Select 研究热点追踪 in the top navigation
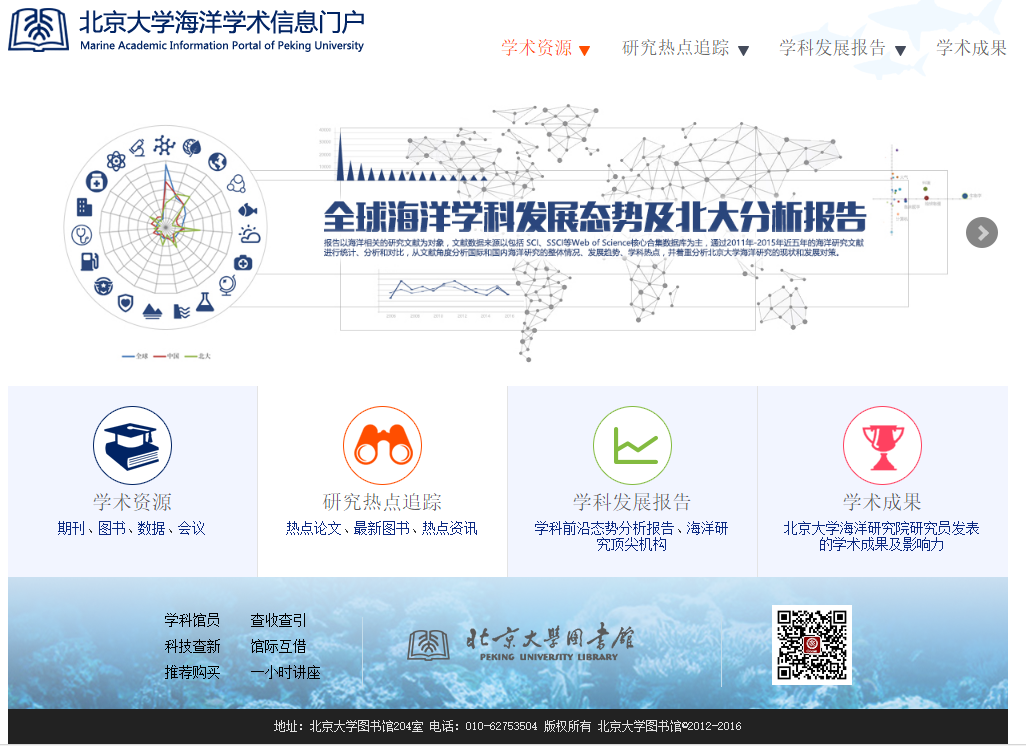The image size is (1026, 746). click(x=675, y=48)
